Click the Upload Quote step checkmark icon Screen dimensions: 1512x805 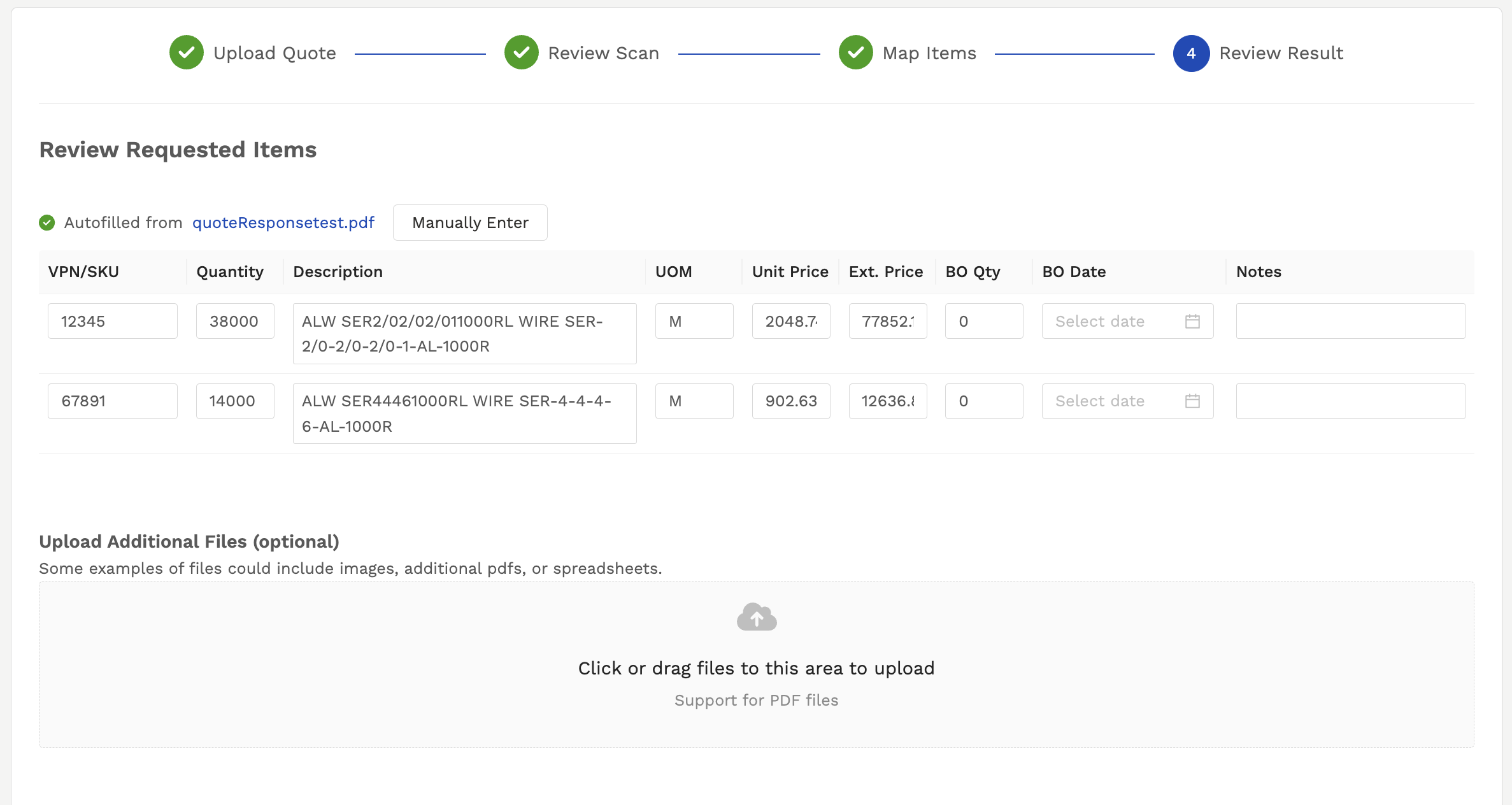186,53
